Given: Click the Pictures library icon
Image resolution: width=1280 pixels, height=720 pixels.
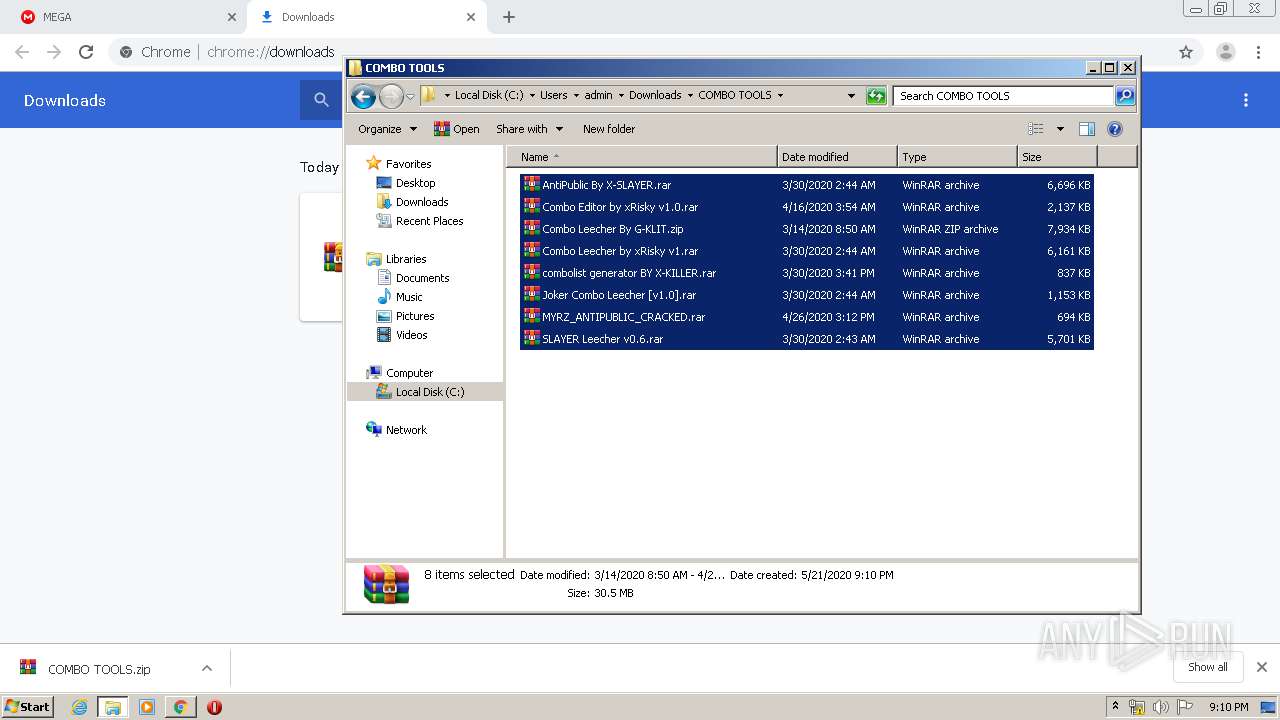Looking at the screenshot, I should click(384, 316).
